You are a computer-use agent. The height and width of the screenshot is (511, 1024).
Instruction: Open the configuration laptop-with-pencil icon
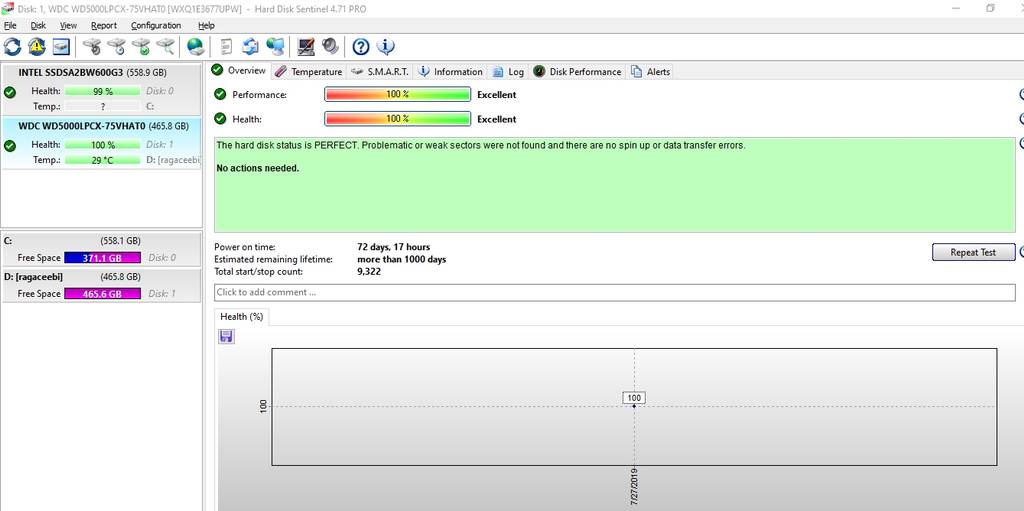[306, 46]
